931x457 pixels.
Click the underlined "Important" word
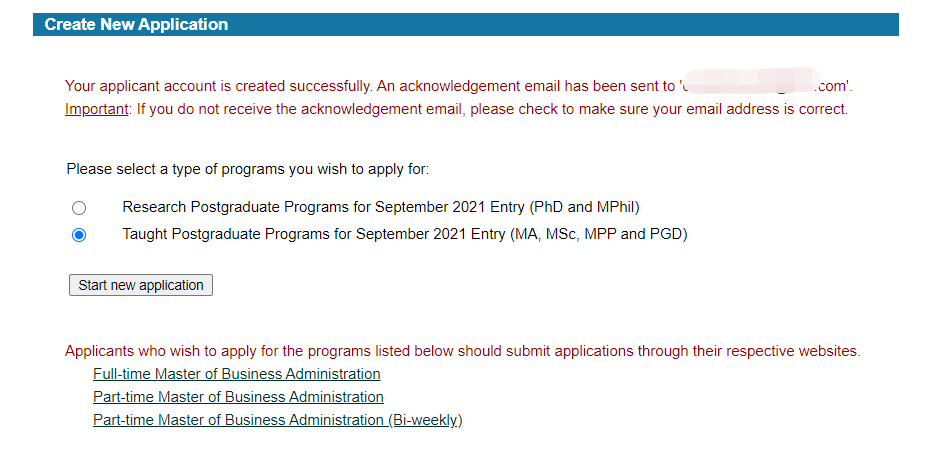pos(96,109)
